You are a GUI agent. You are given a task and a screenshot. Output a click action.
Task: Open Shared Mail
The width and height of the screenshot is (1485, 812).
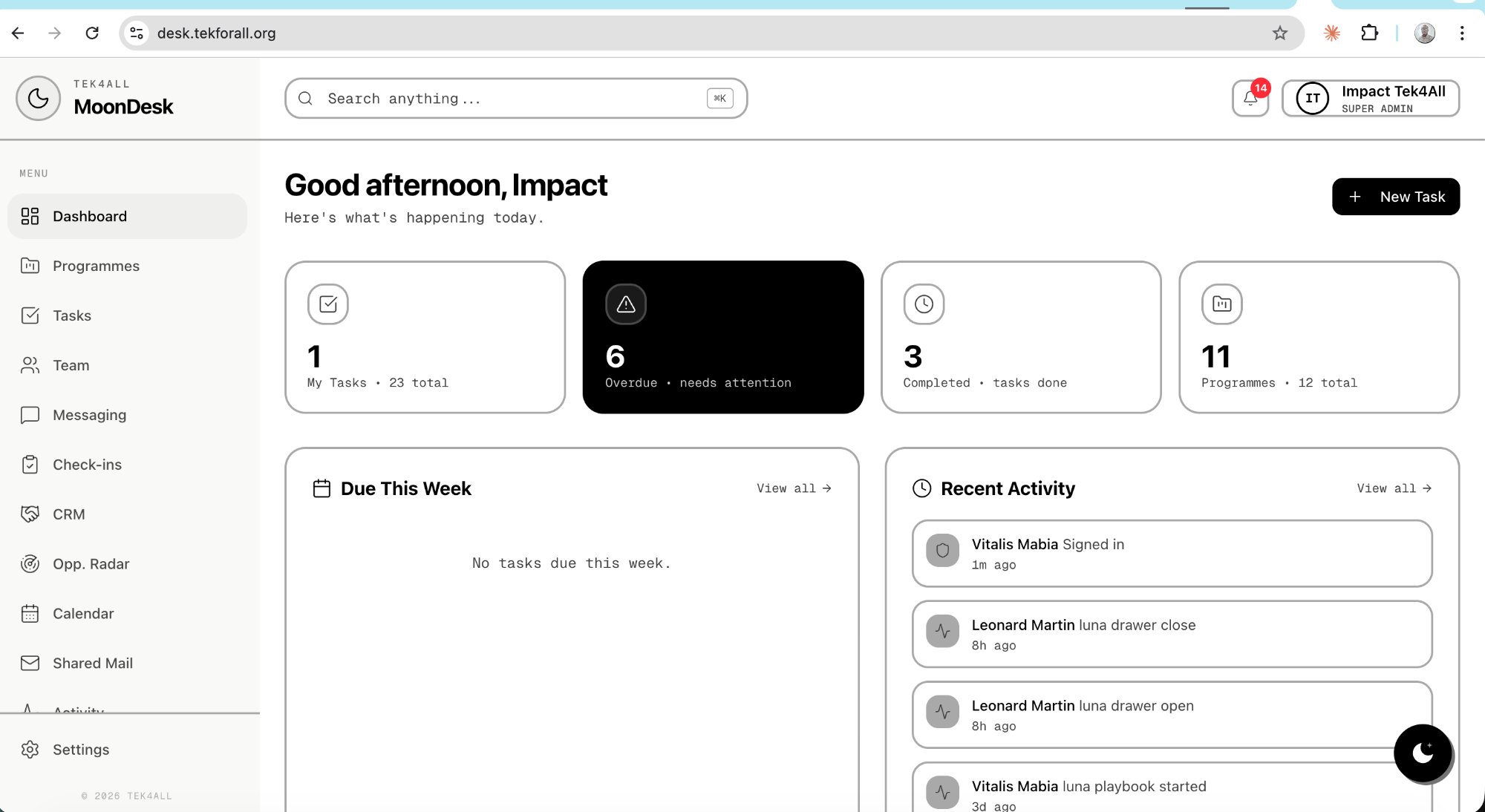(x=93, y=663)
